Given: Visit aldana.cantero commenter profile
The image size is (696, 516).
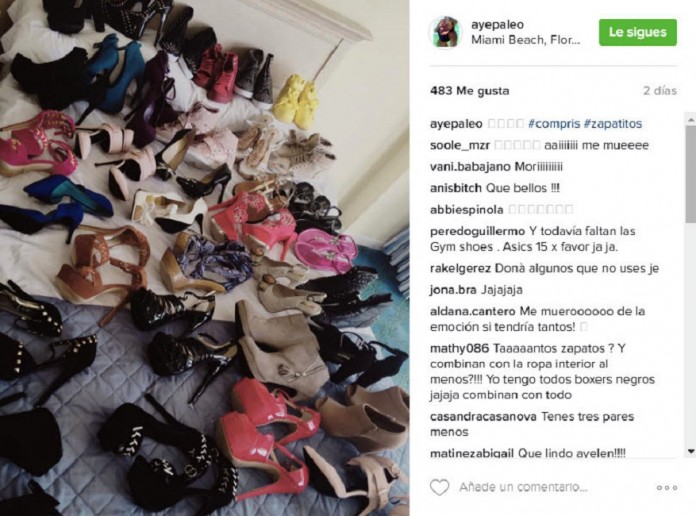Looking at the screenshot, I should (472, 311).
